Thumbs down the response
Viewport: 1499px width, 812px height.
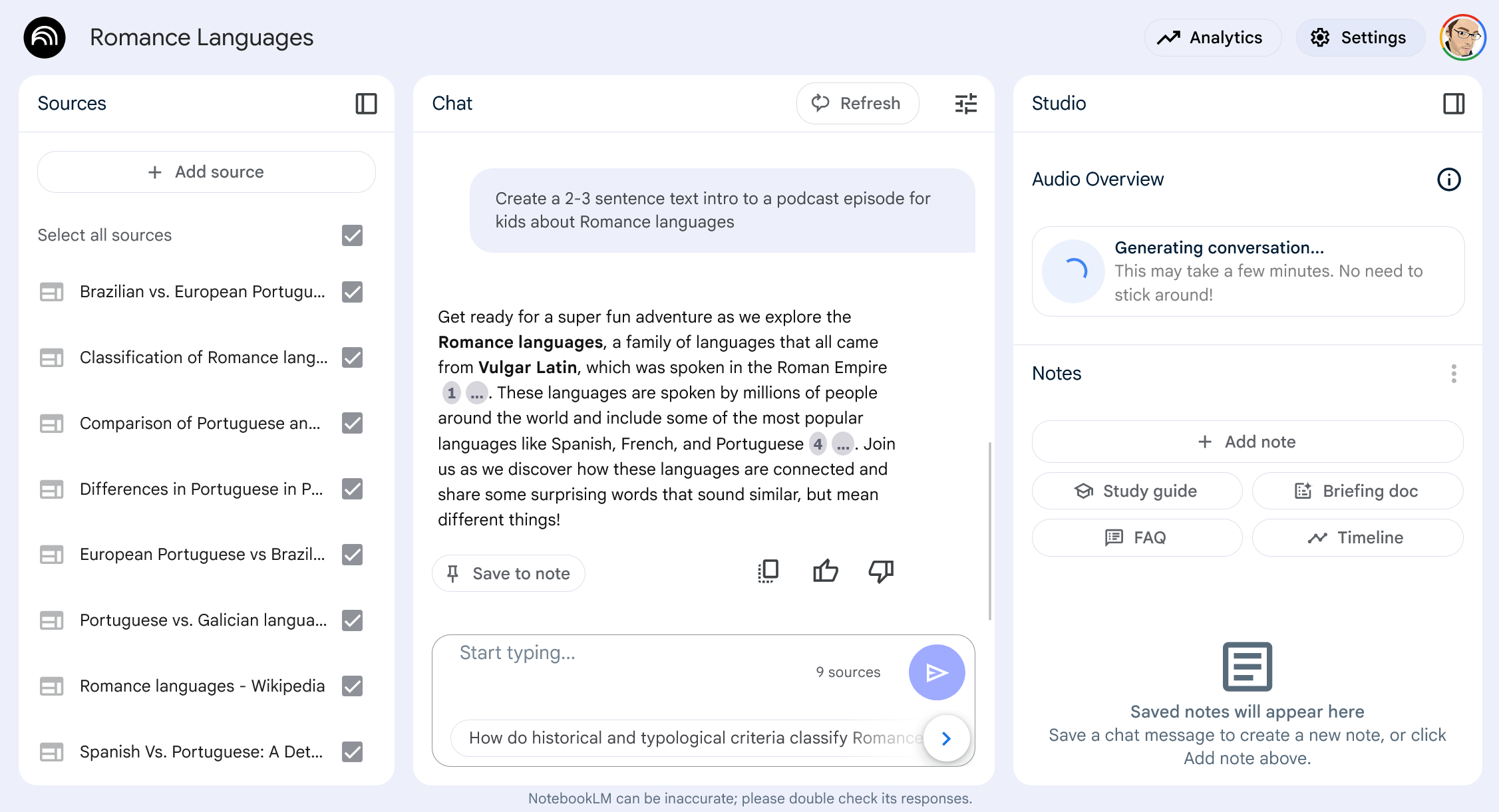pyautogui.click(x=881, y=571)
